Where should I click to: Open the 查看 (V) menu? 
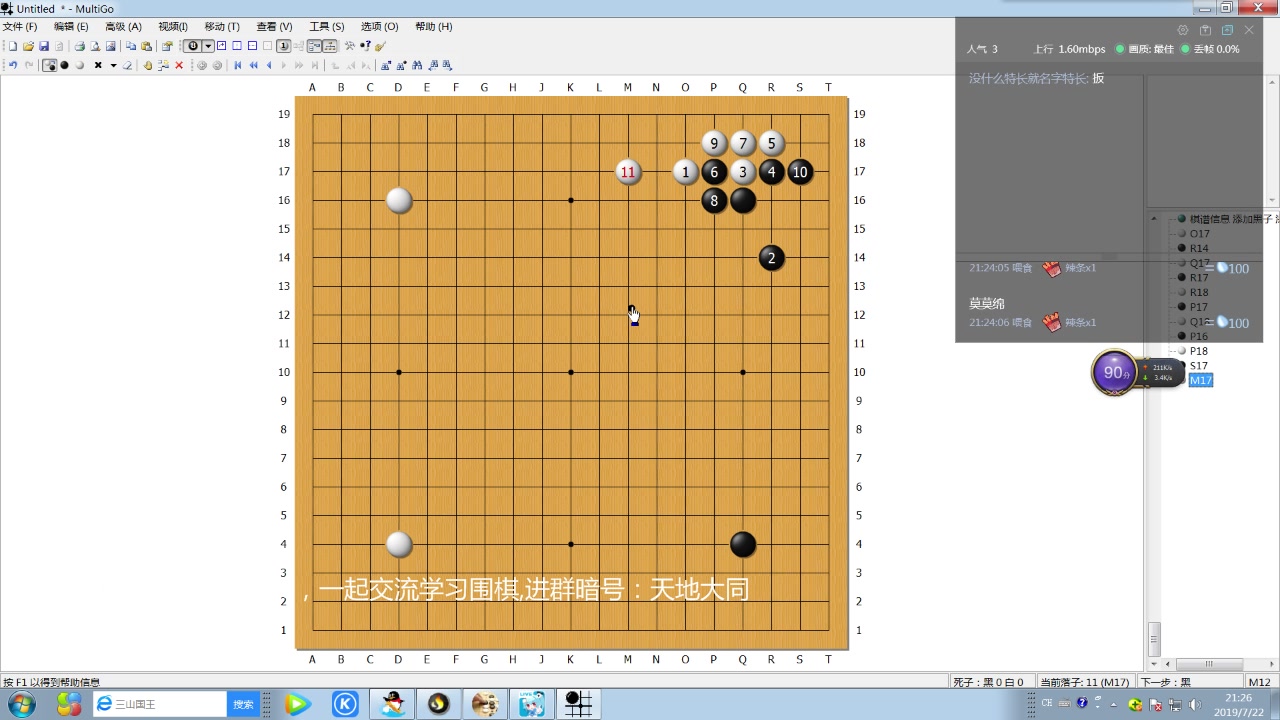274,26
